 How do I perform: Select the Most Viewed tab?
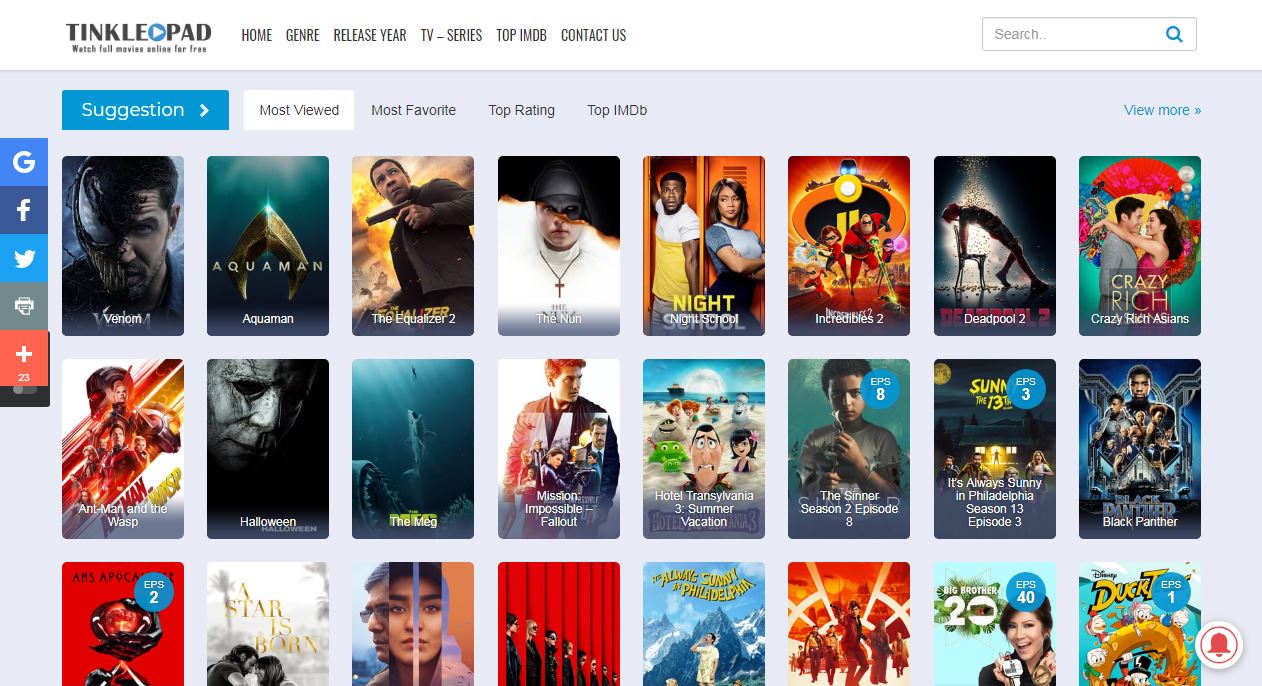coord(299,110)
